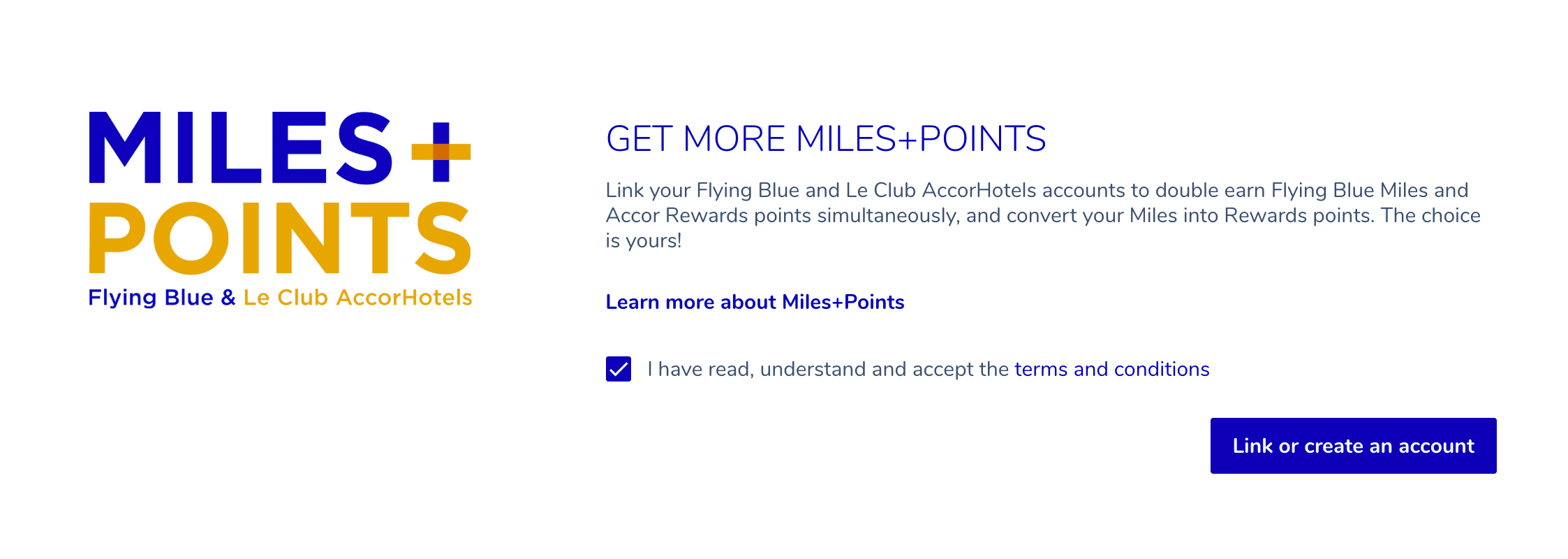
Task: Click the orange plus sign in logo
Action: click(441, 151)
